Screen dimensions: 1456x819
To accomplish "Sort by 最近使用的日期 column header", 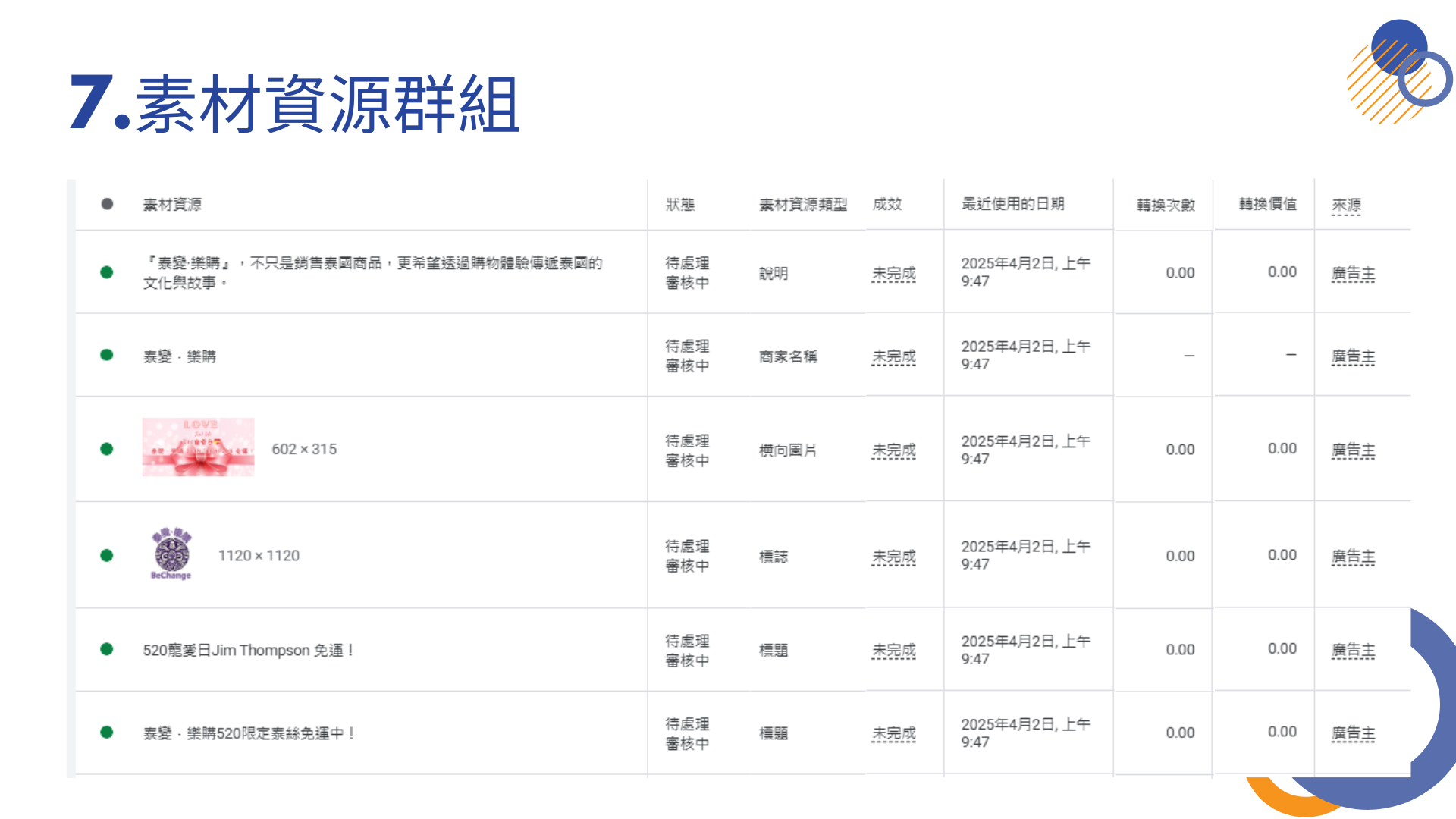I will click(x=1013, y=204).
